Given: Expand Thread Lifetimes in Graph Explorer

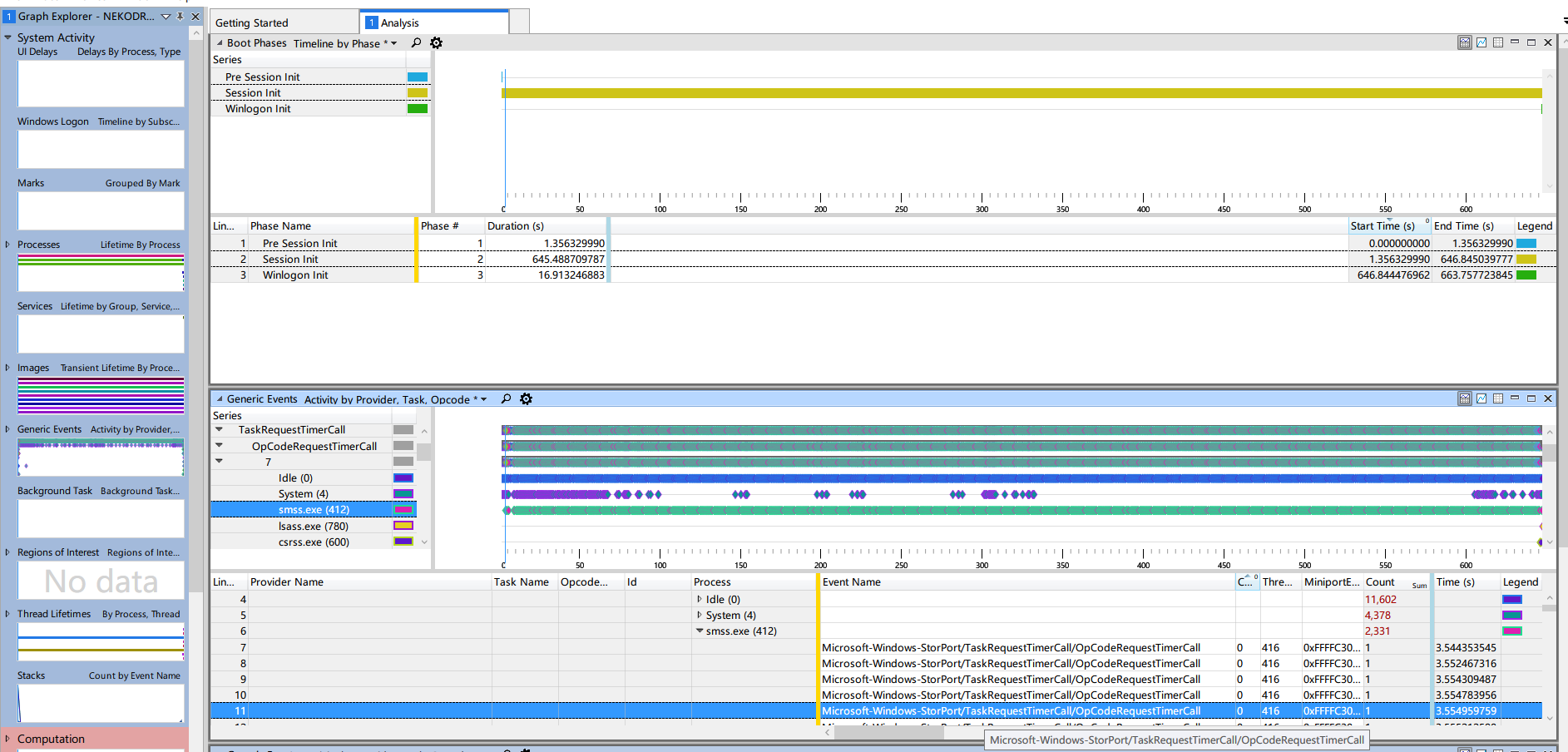Looking at the screenshot, I should pyautogui.click(x=7, y=614).
